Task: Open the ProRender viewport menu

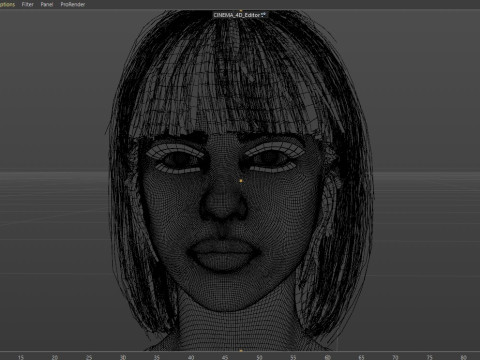Action: [x=73, y=4]
